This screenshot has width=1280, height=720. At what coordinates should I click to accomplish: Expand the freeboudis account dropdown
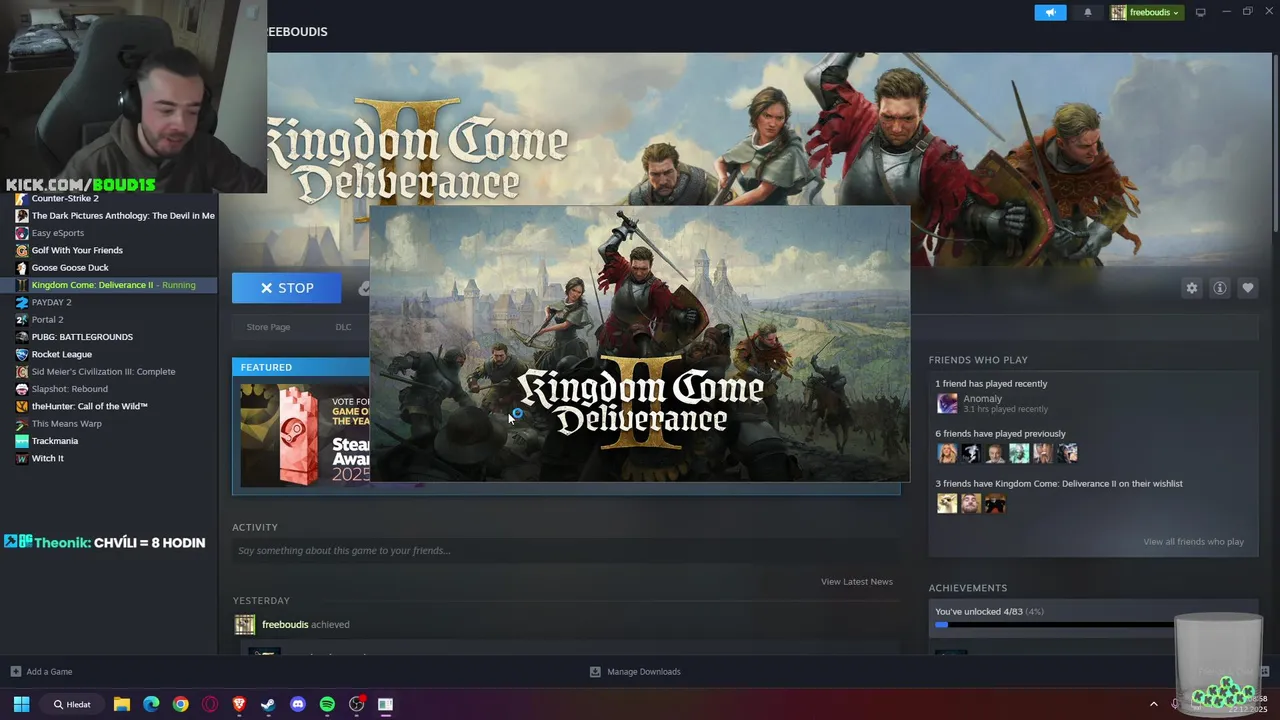1146,13
